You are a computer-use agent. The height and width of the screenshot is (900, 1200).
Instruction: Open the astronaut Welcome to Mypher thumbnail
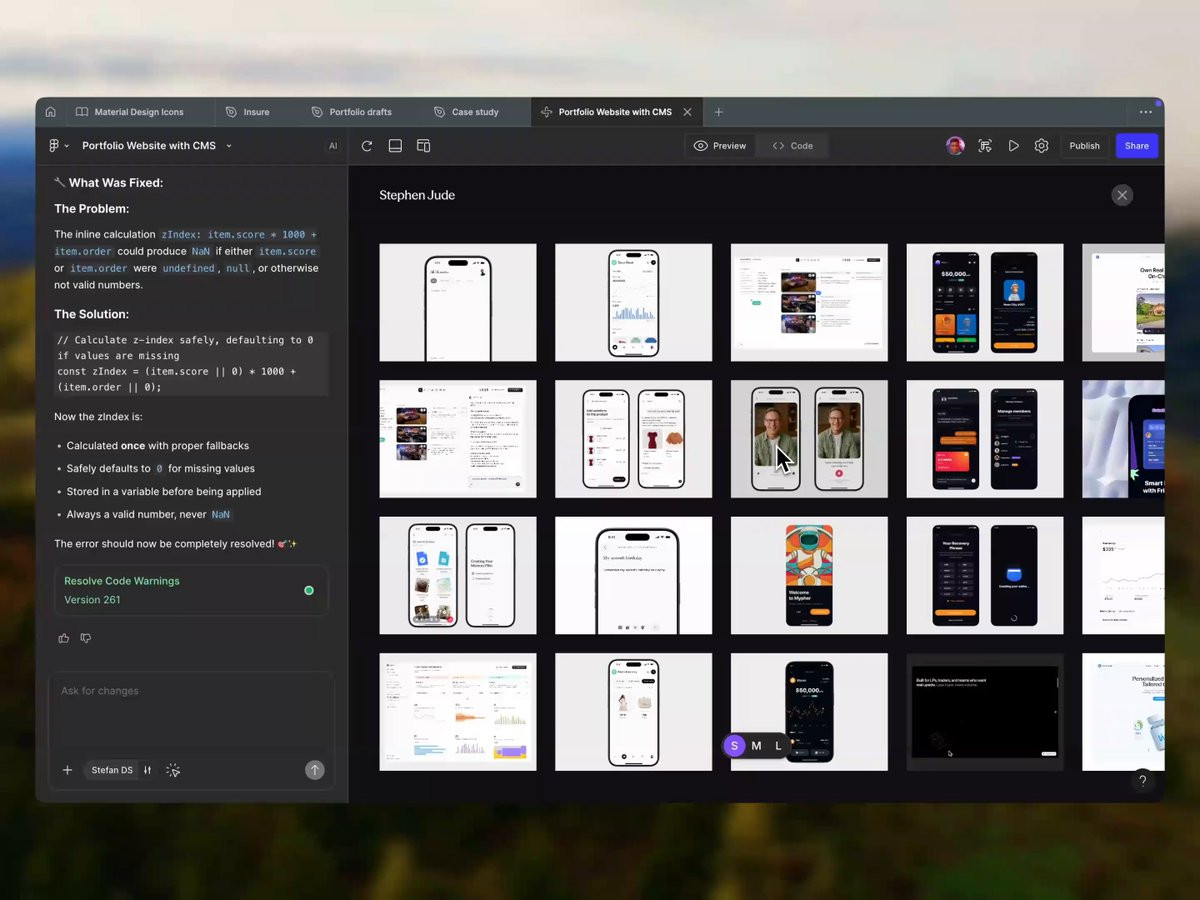click(809, 575)
